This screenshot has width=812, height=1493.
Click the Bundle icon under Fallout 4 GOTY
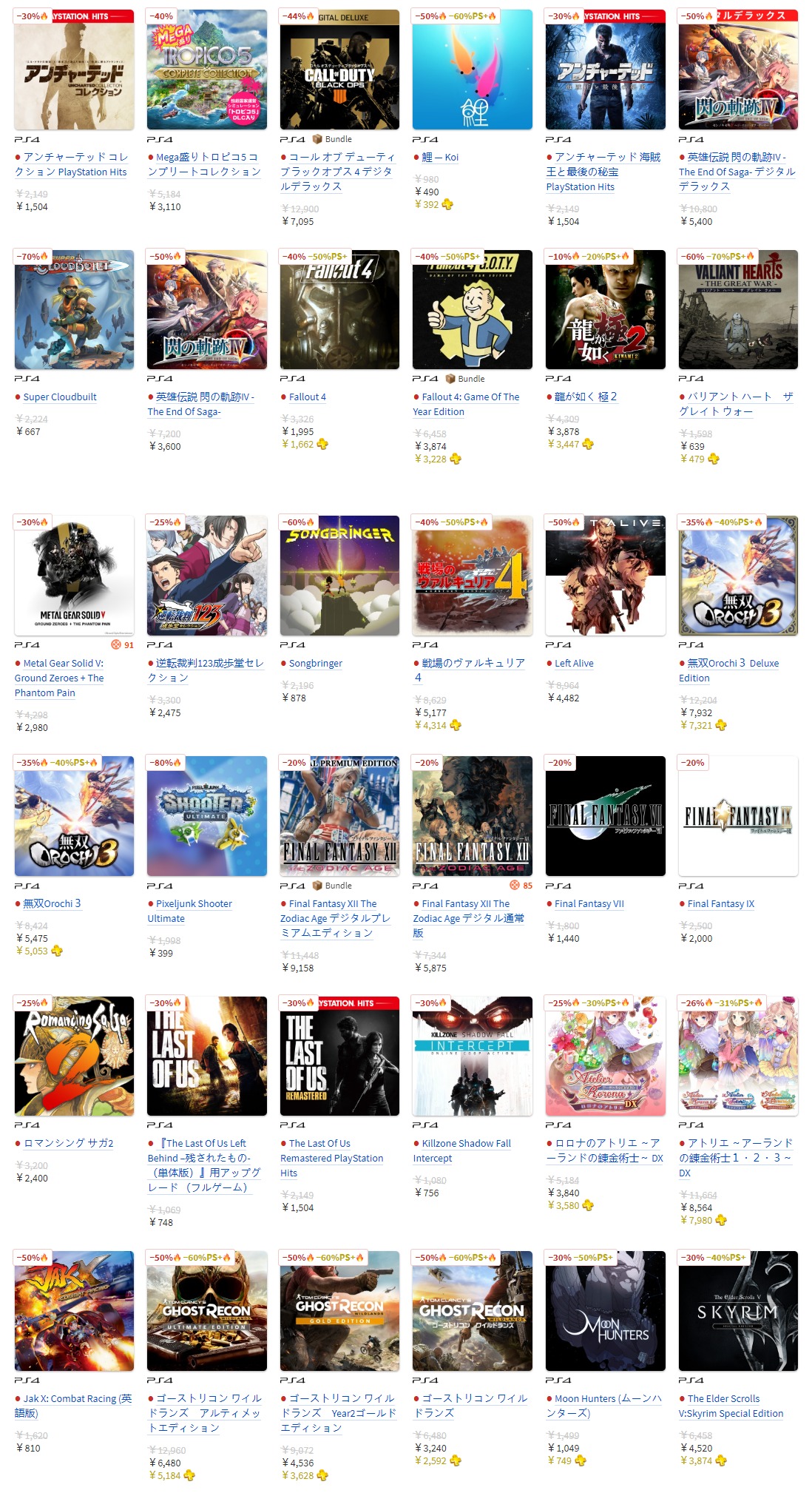click(450, 379)
